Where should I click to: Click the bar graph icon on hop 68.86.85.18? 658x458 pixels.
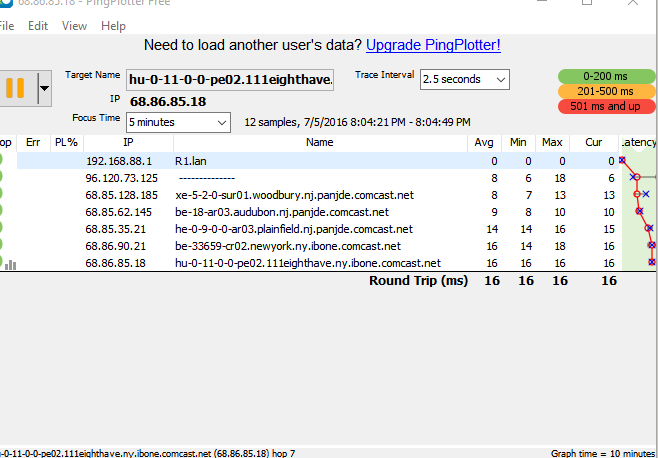[10, 264]
